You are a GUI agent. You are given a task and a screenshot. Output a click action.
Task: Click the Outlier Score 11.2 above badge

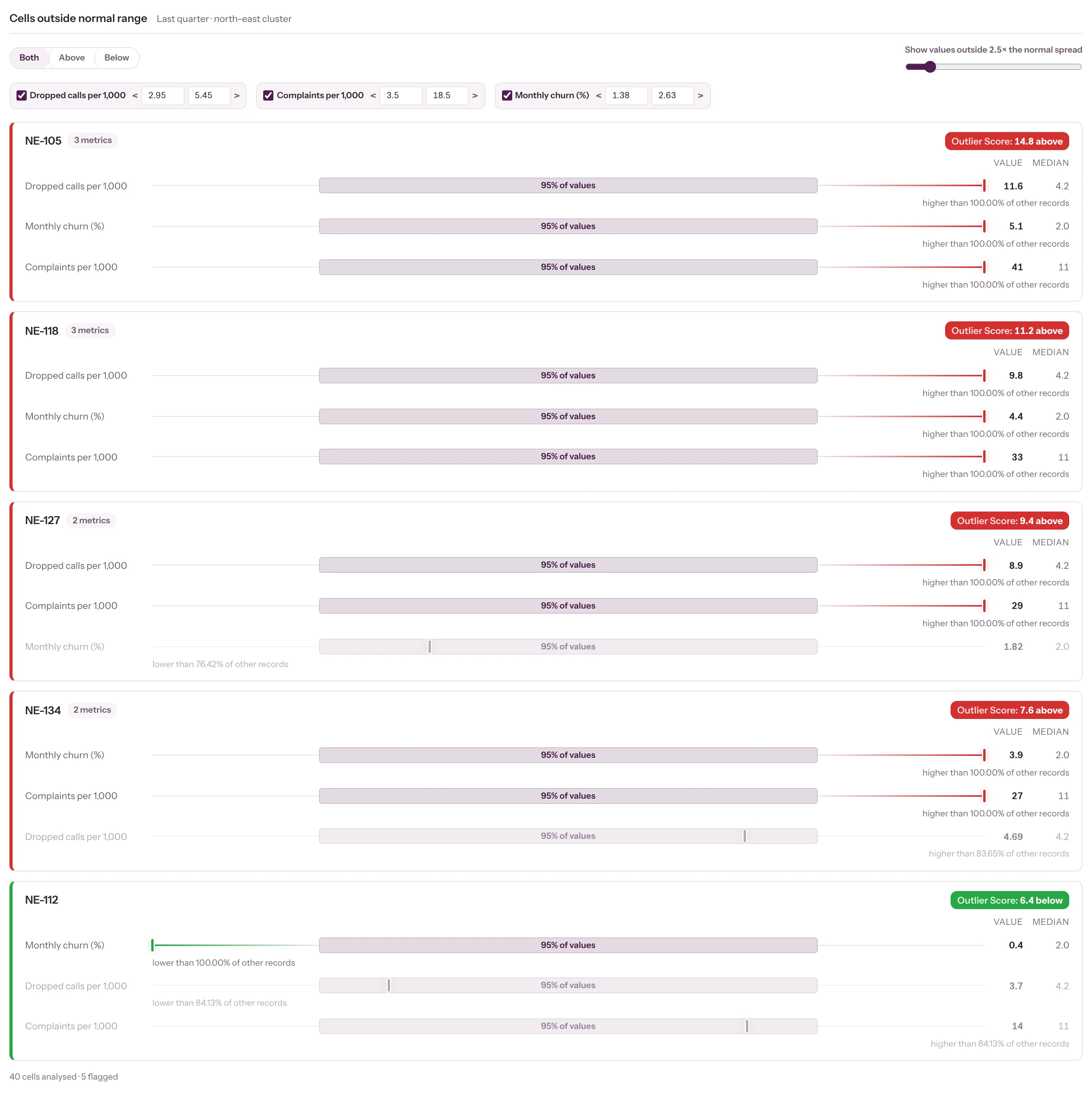[x=1007, y=331]
